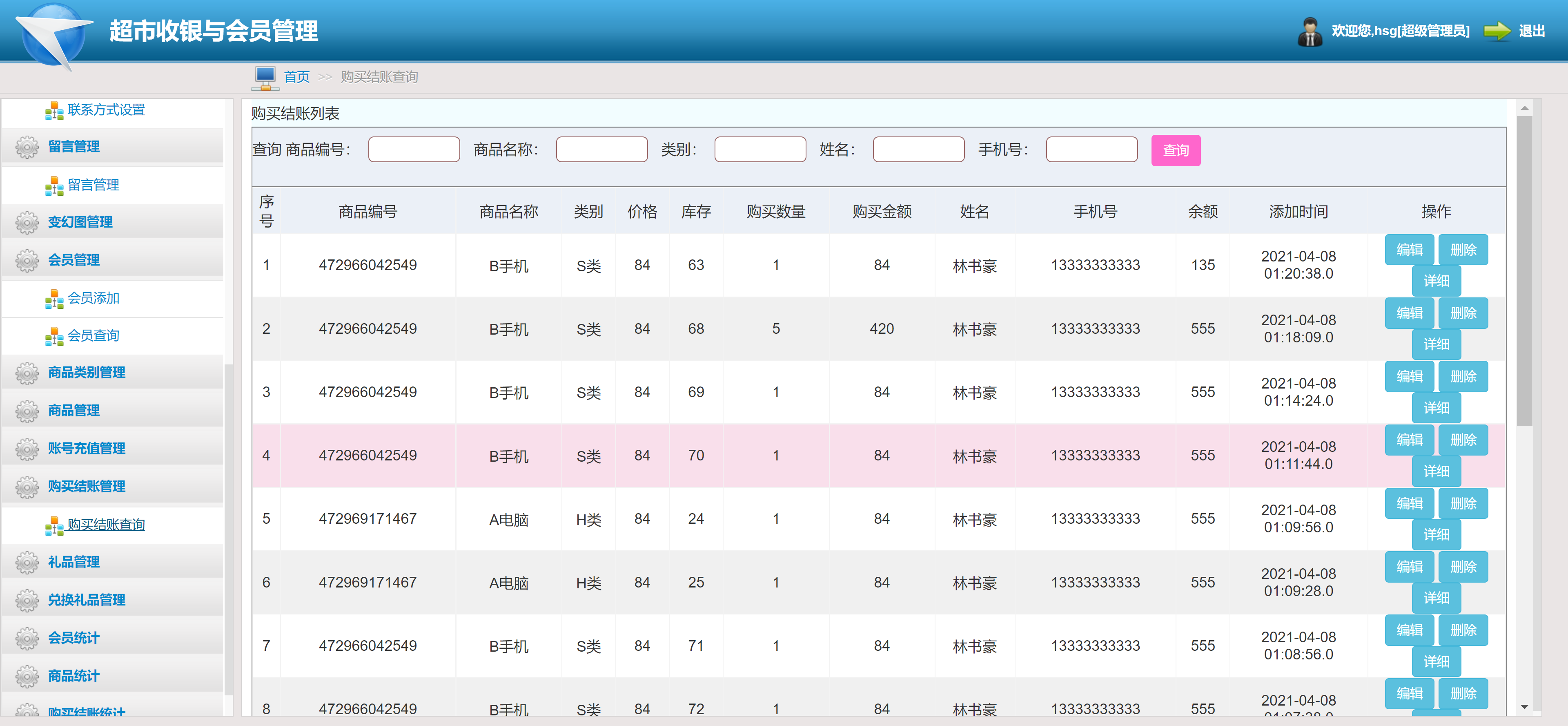Open 联系方式设置 sidebar item
1568x726 pixels.
click(x=106, y=110)
